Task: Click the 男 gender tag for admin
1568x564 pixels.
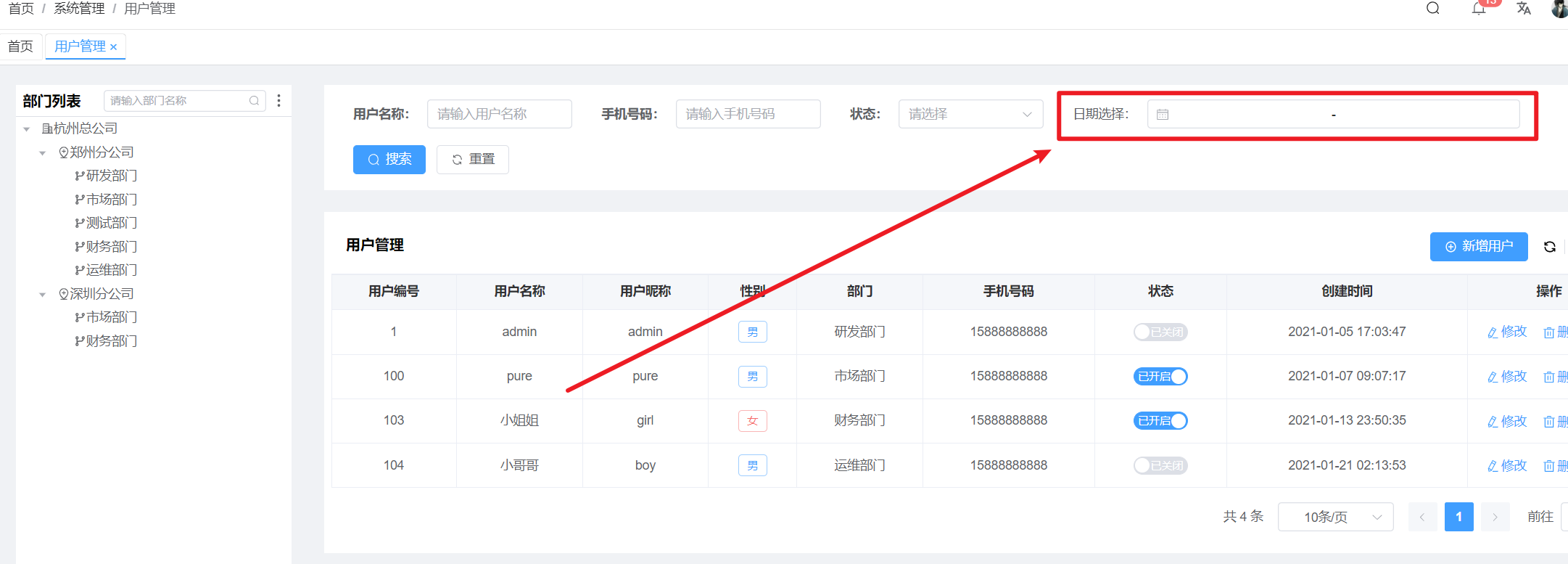Action: coord(753,332)
